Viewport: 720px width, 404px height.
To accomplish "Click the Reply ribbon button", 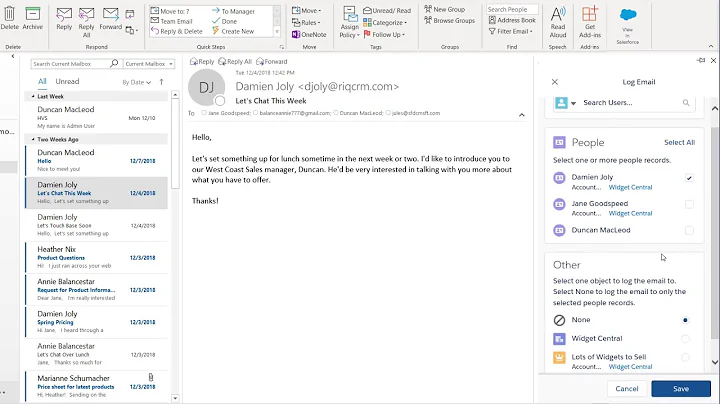I will pos(64,19).
